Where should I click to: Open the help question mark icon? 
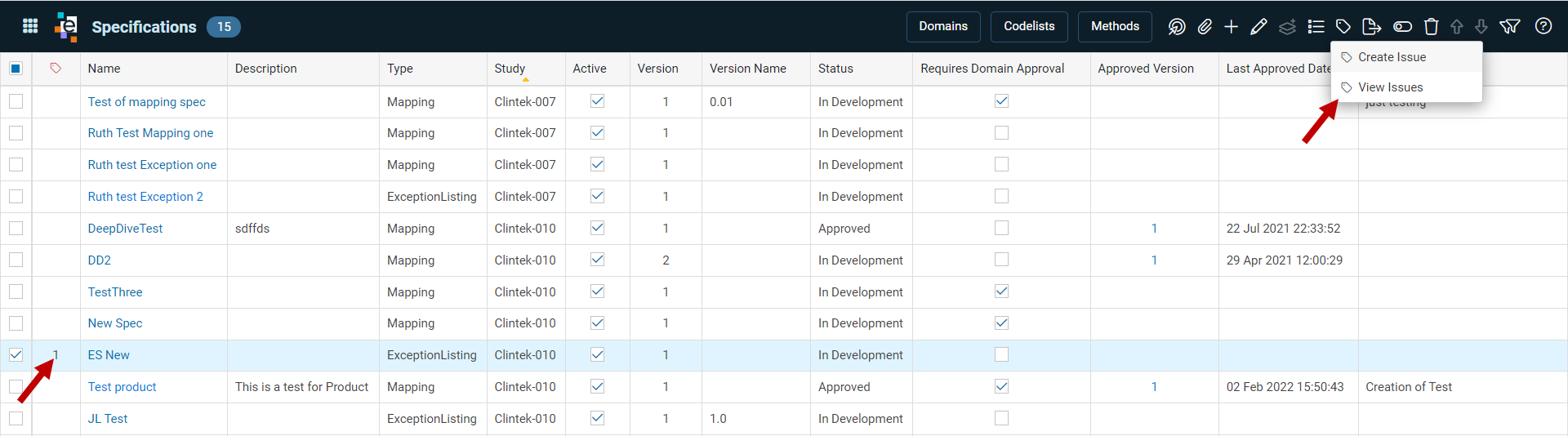coord(1543,26)
